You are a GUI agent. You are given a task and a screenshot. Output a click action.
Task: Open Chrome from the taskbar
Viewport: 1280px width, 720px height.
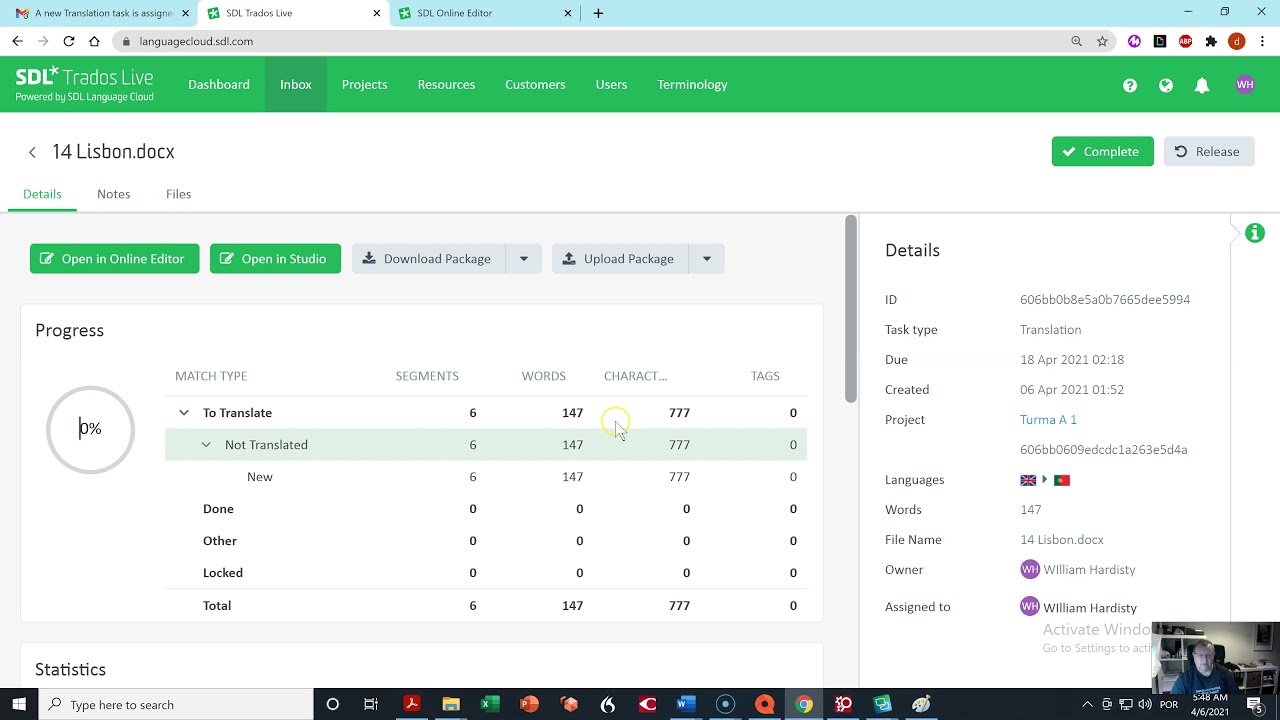[x=803, y=704]
